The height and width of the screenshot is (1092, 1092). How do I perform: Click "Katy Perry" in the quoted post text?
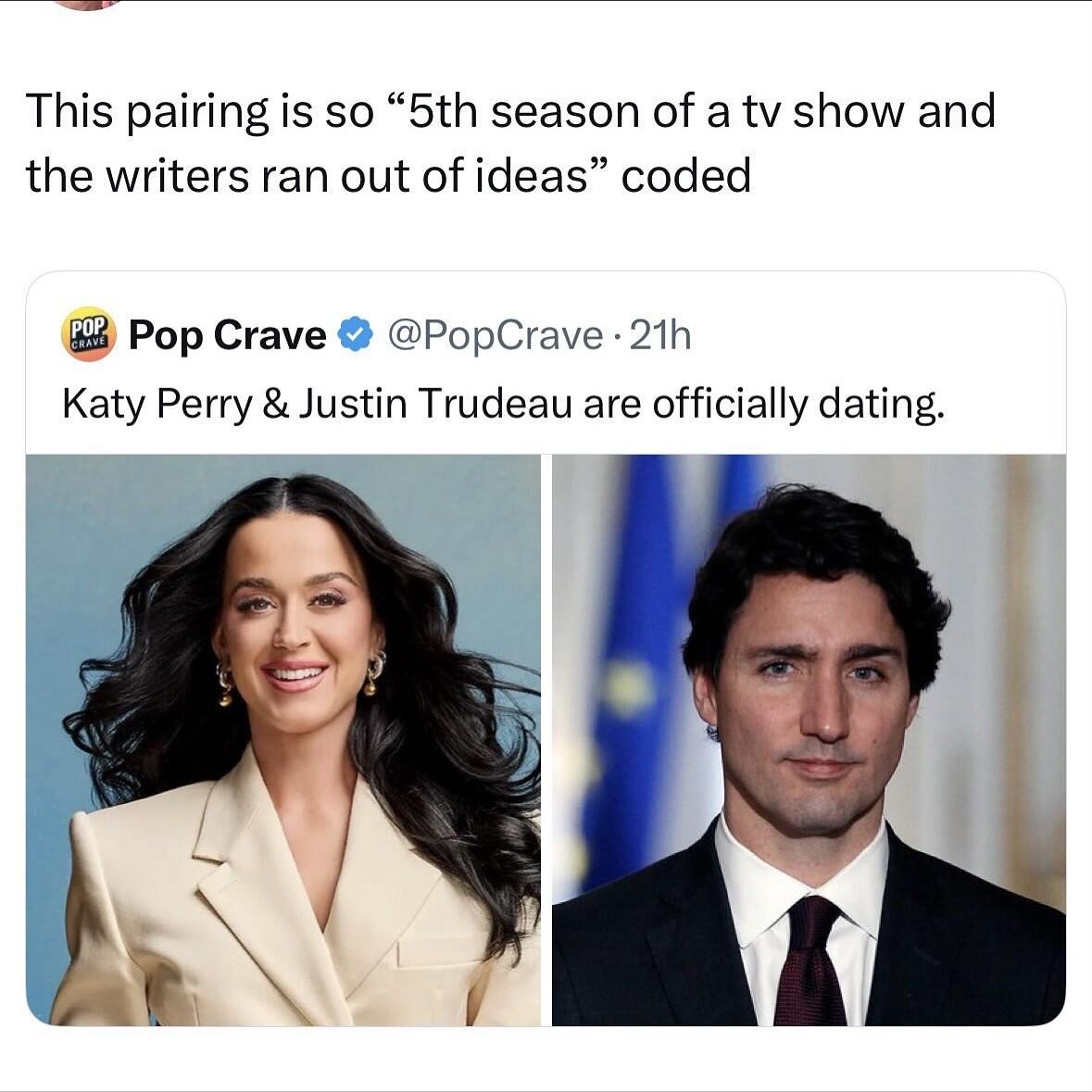click(x=157, y=406)
